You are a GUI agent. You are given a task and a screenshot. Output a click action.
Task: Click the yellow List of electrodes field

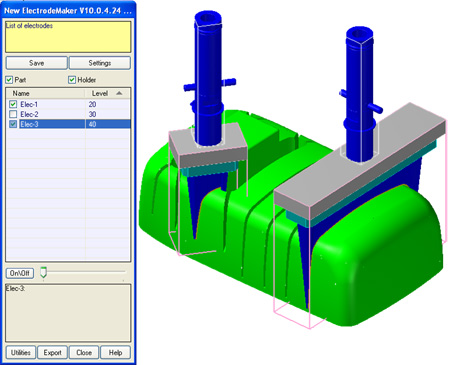(x=68, y=37)
